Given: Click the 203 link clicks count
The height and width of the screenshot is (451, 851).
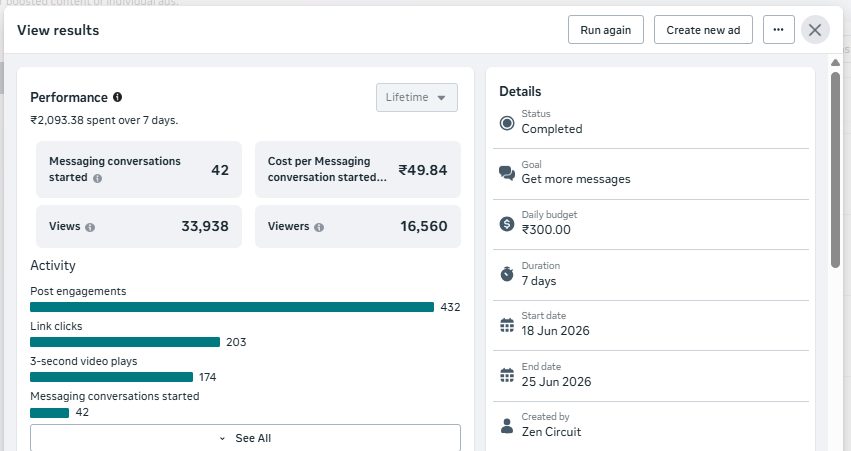Looking at the screenshot, I should 236,342.
